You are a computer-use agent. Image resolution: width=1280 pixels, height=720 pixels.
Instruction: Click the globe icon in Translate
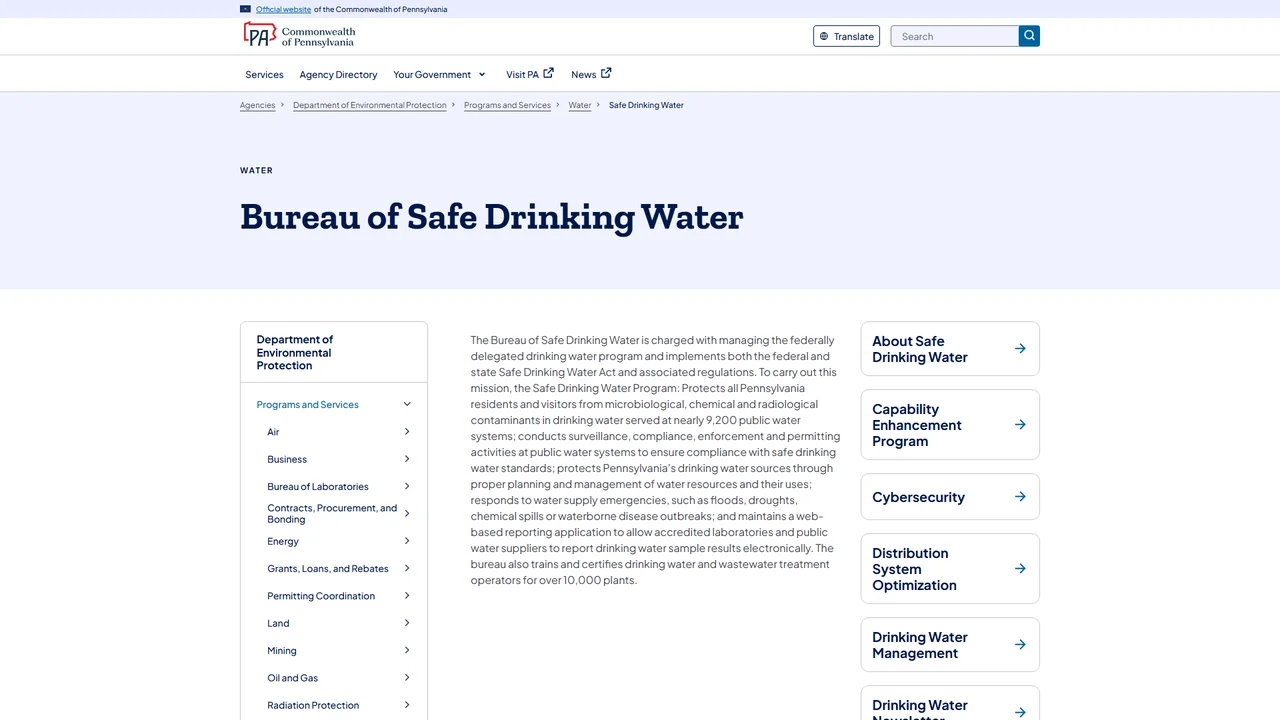(824, 36)
